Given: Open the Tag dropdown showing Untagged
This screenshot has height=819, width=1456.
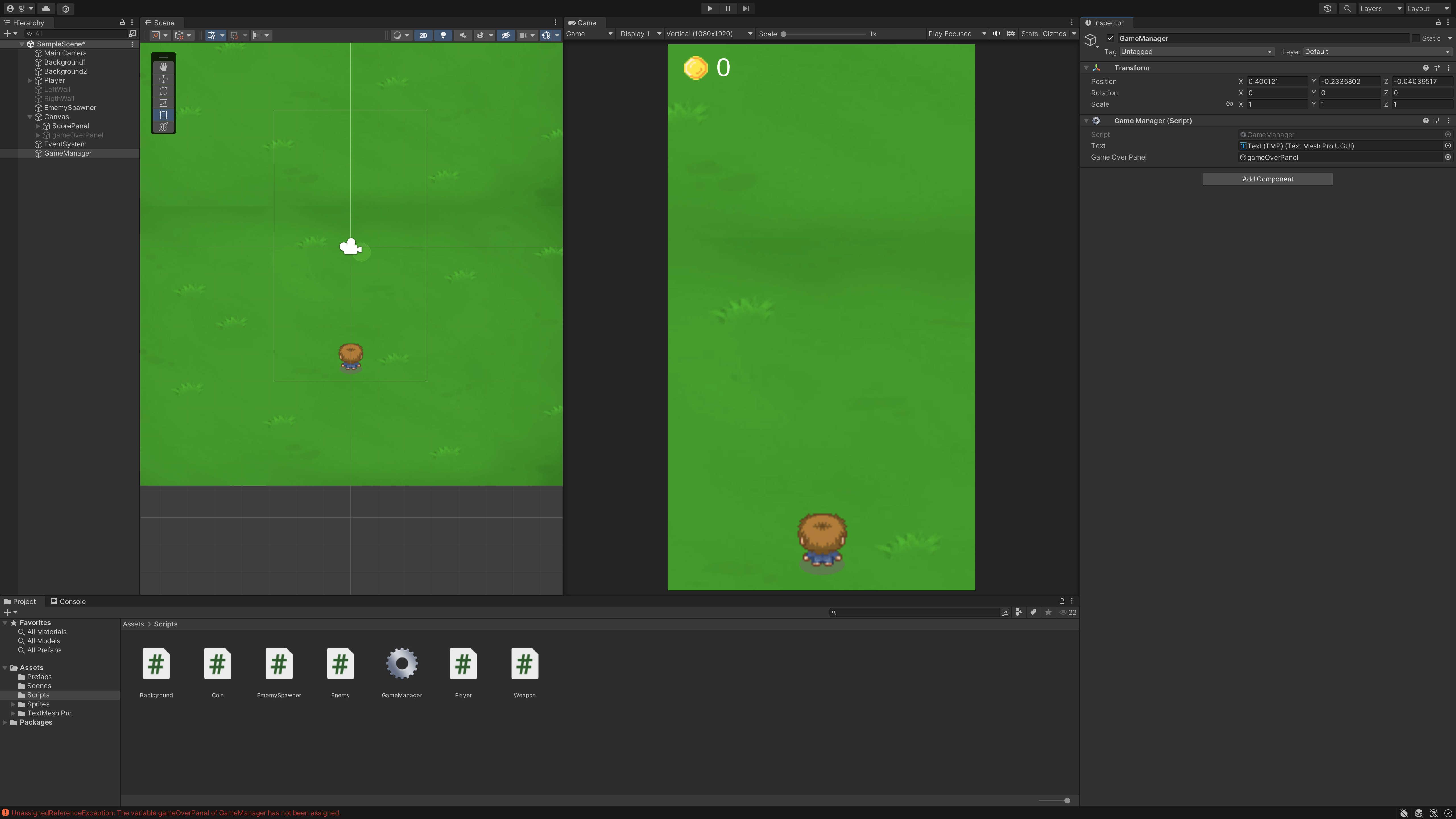Looking at the screenshot, I should coord(1196,52).
